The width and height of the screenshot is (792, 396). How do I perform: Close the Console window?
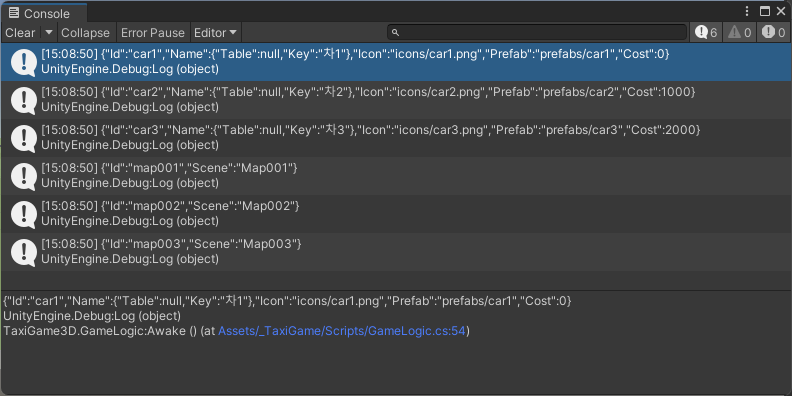point(781,12)
